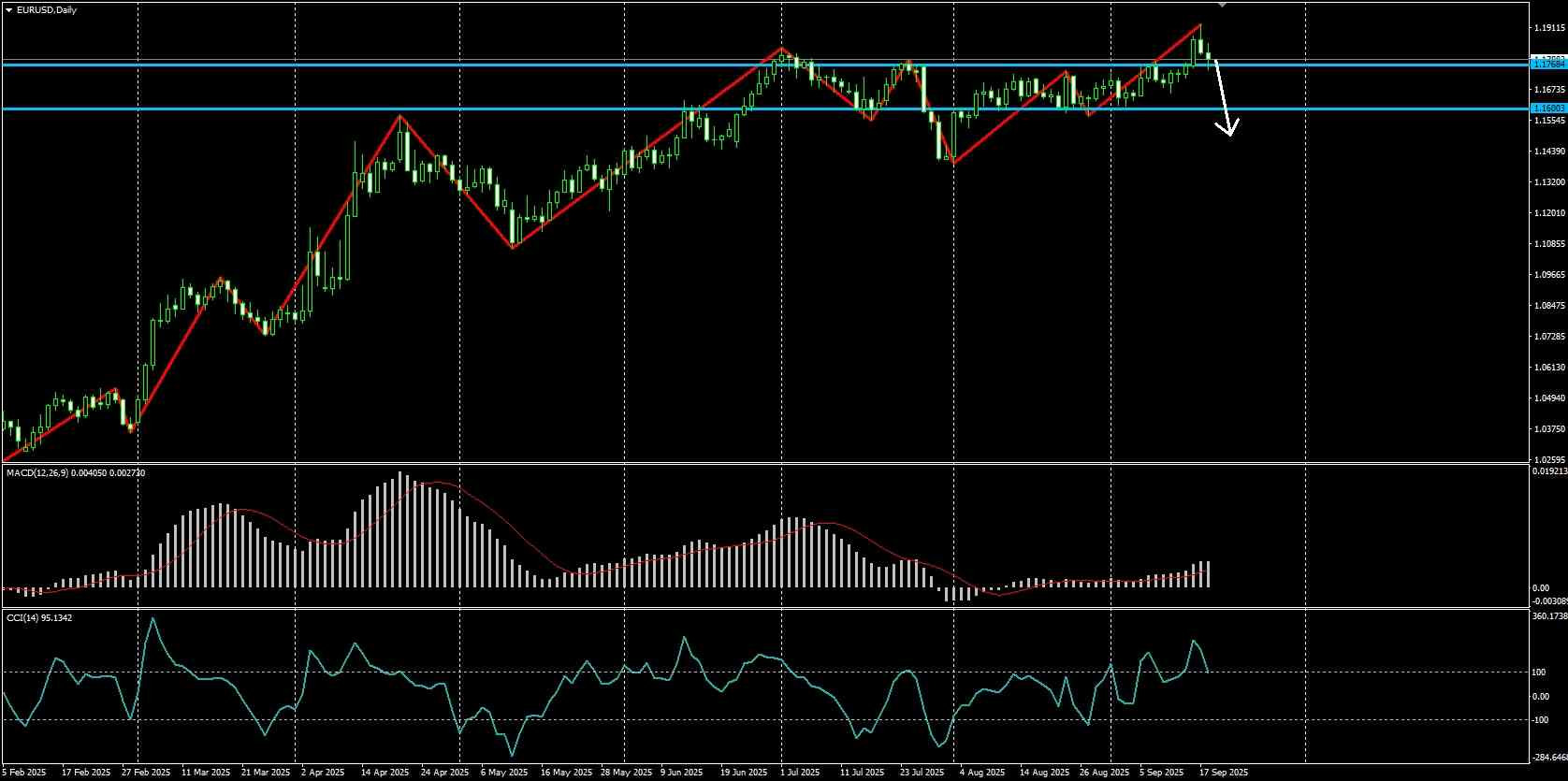
Task: Click the CCI -100 level scale label
Action: pyautogui.click(x=1543, y=720)
